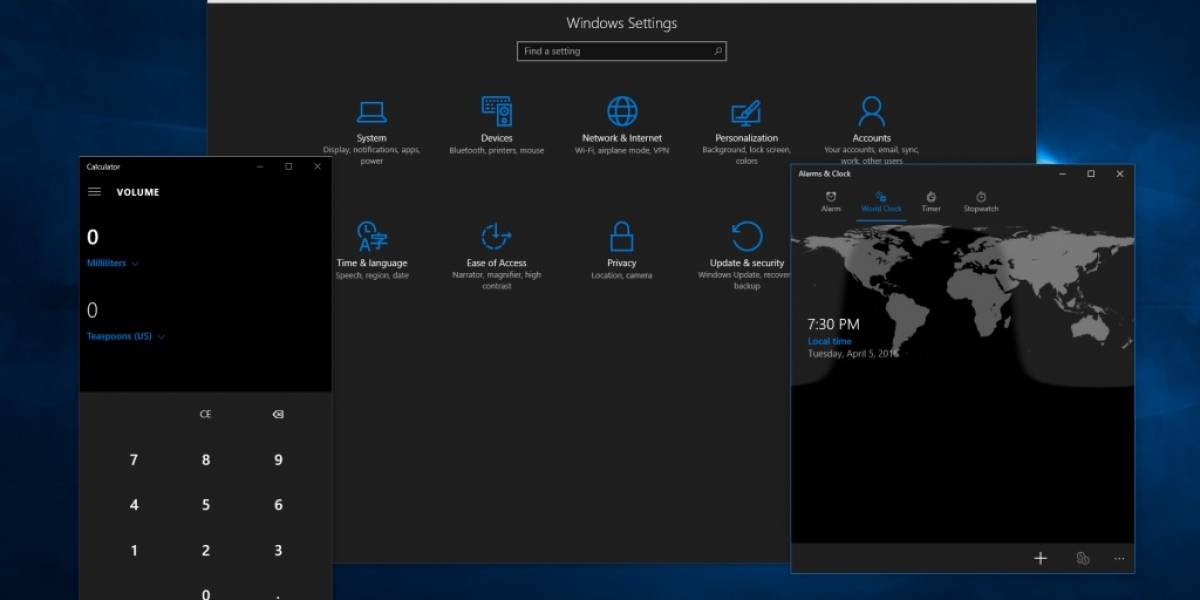
Task: Switch to the Alarm tab
Action: [831, 201]
